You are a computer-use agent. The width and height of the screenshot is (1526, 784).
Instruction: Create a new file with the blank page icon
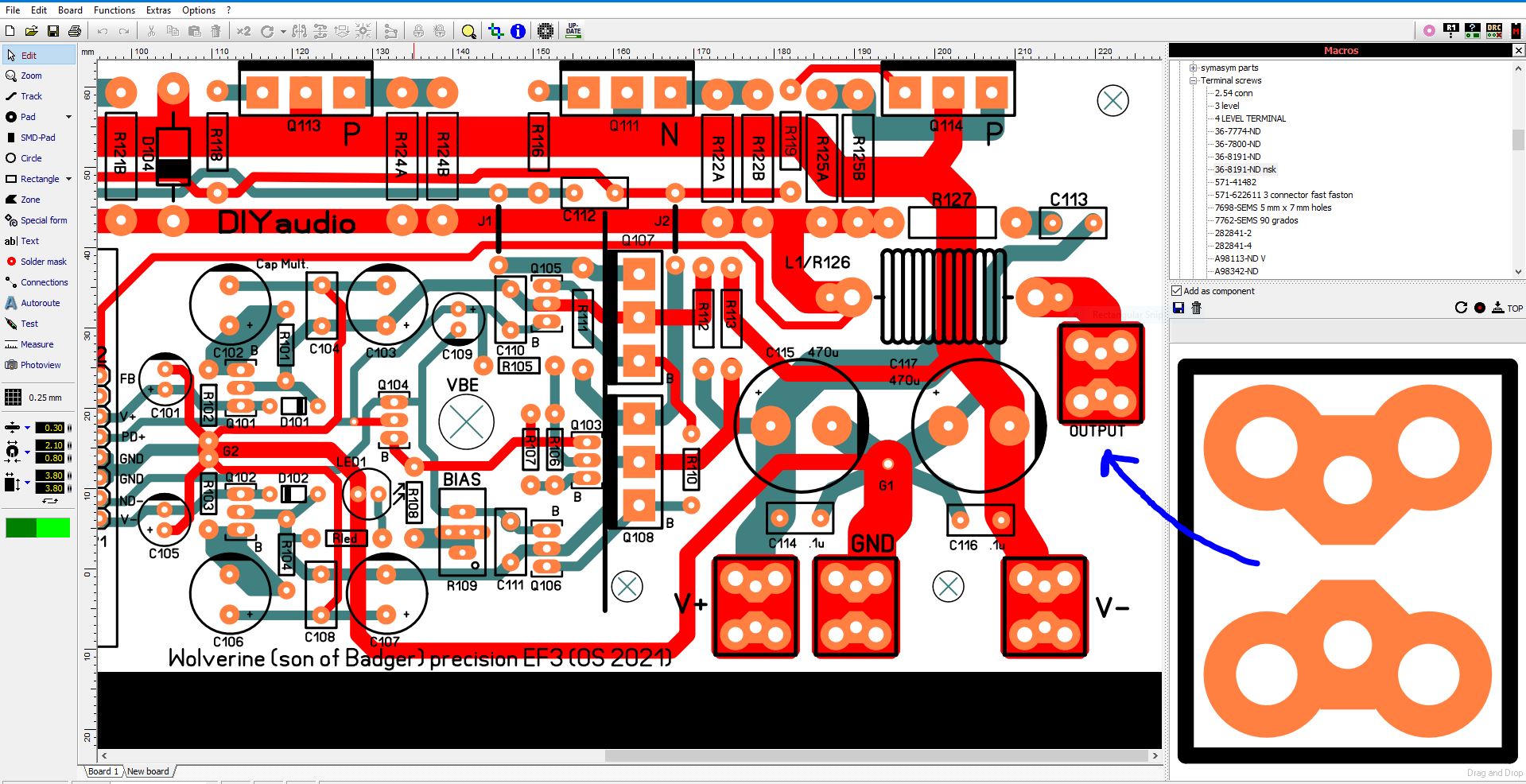pos(10,31)
